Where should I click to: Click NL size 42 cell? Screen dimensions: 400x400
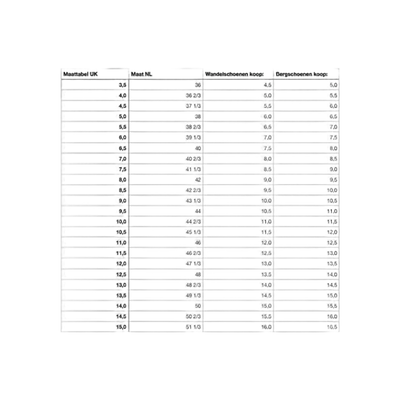click(x=166, y=180)
